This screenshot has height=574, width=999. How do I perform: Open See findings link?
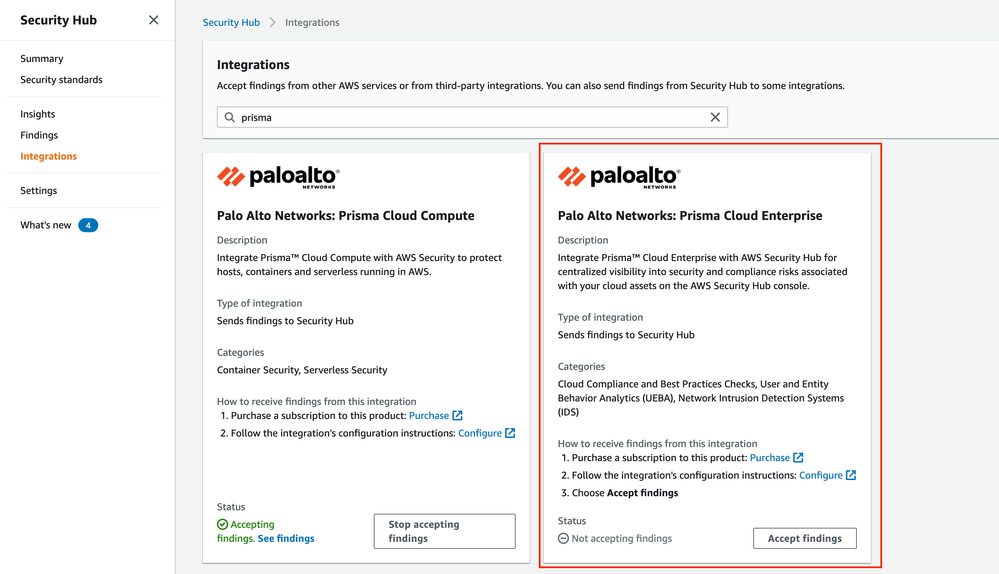click(x=286, y=538)
